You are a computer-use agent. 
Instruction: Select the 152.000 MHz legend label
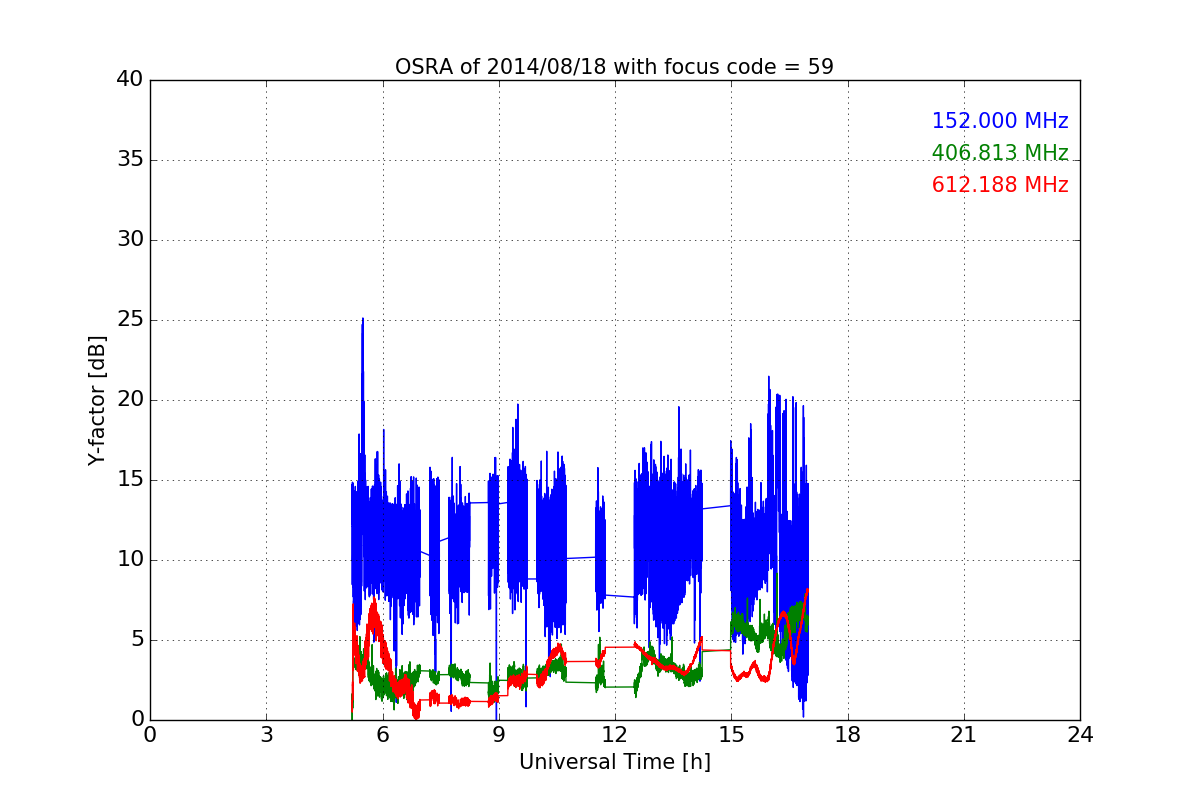(1000, 121)
